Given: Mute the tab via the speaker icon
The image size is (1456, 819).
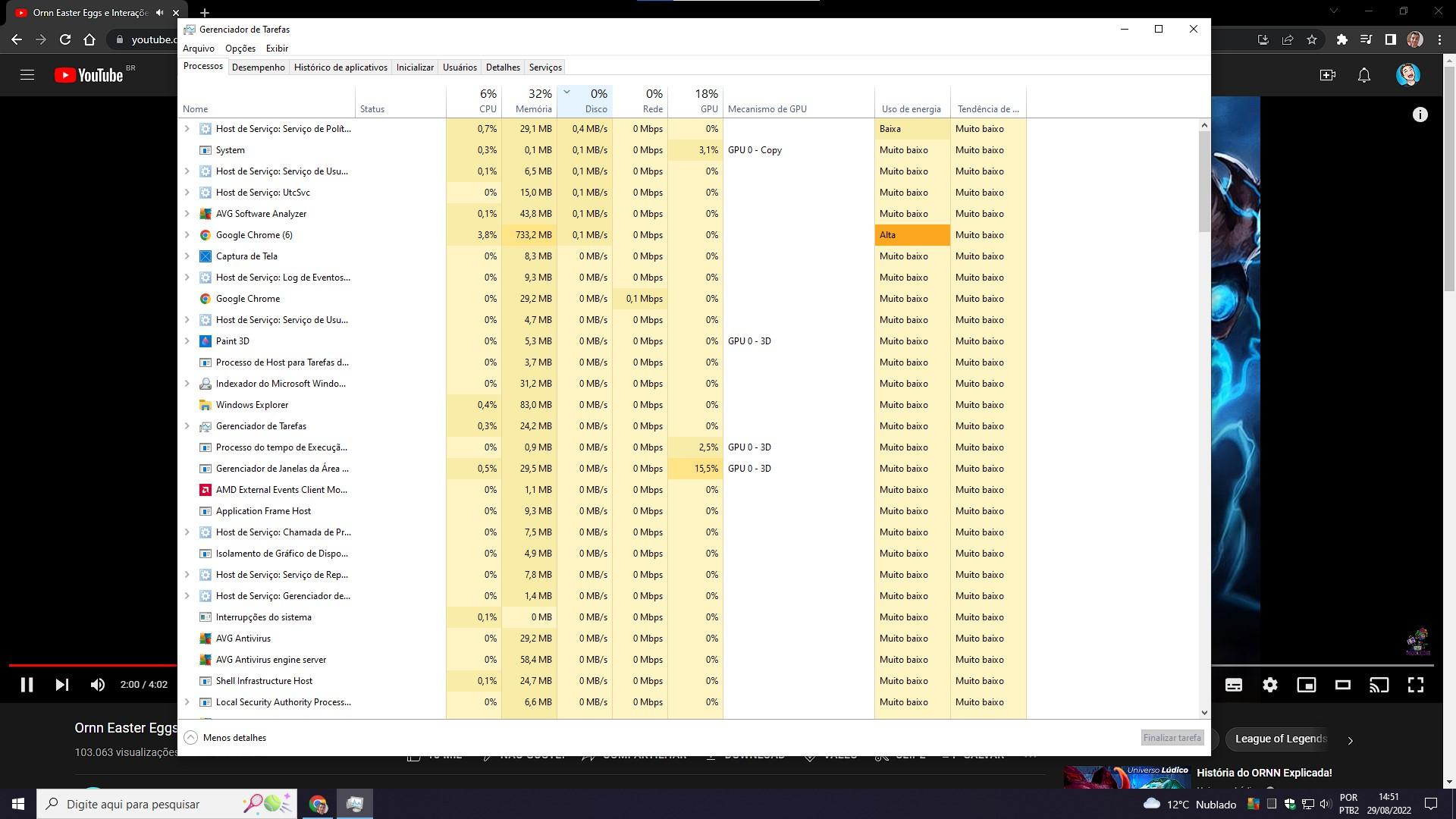Looking at the screenshot, I should (159, 13).
